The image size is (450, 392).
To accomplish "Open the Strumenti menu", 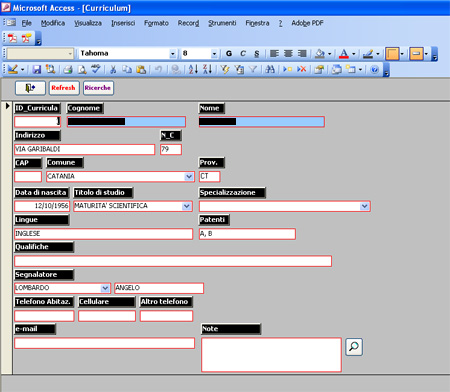I will coord(222,23).
